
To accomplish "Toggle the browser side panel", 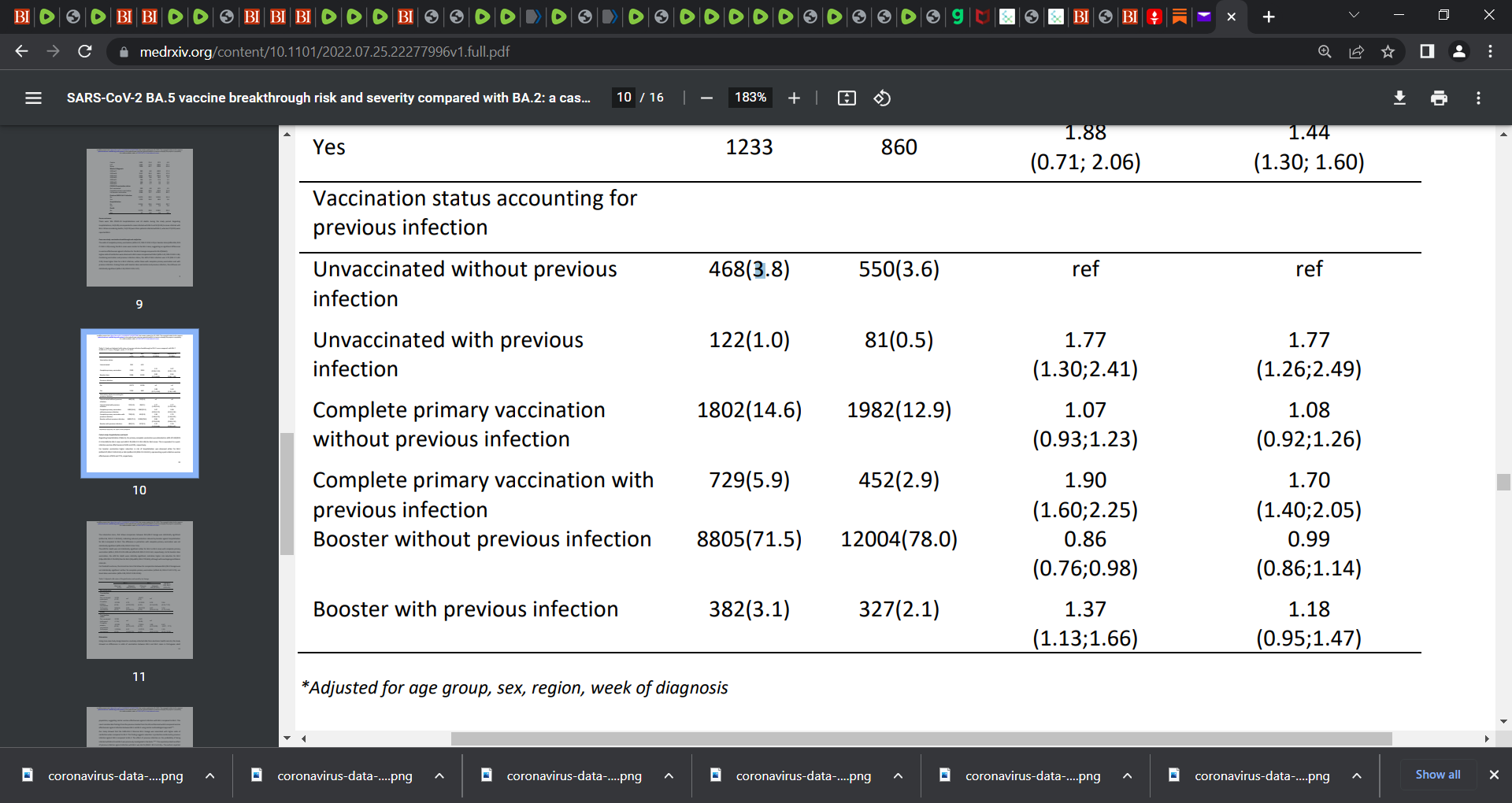I will coord(1426,51).
